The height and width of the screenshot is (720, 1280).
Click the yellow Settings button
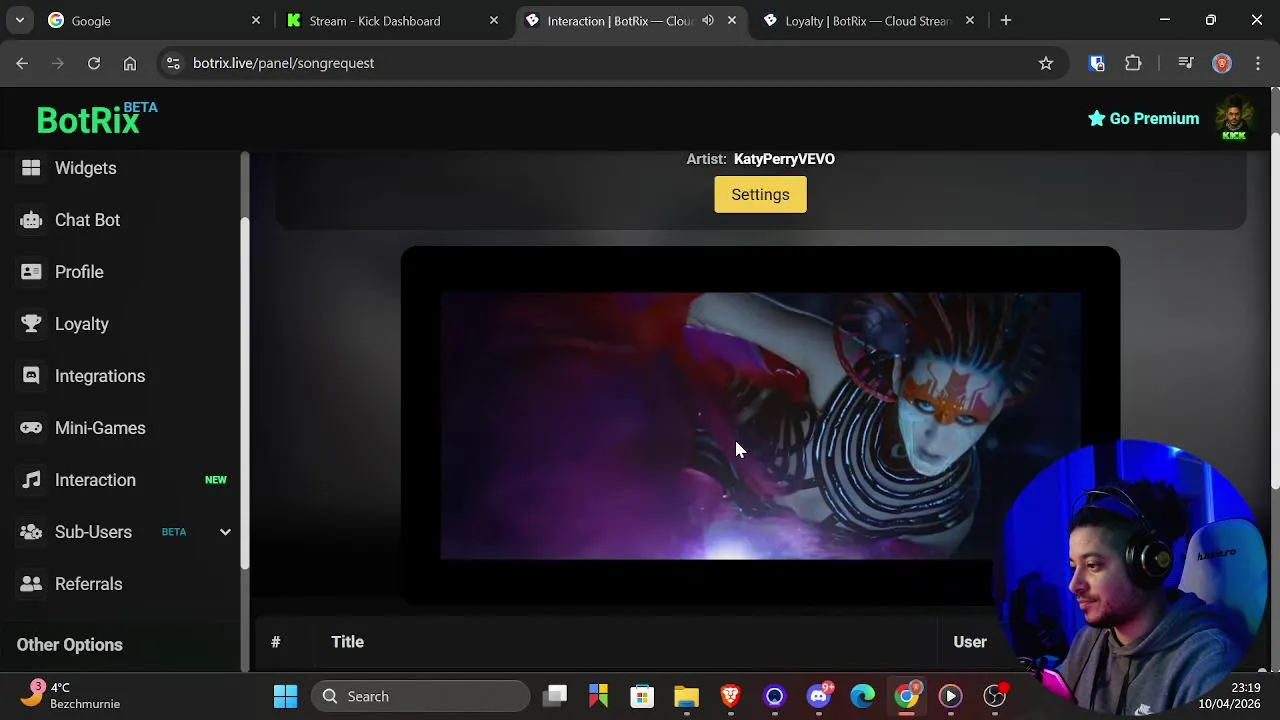[x=760, y=194]
